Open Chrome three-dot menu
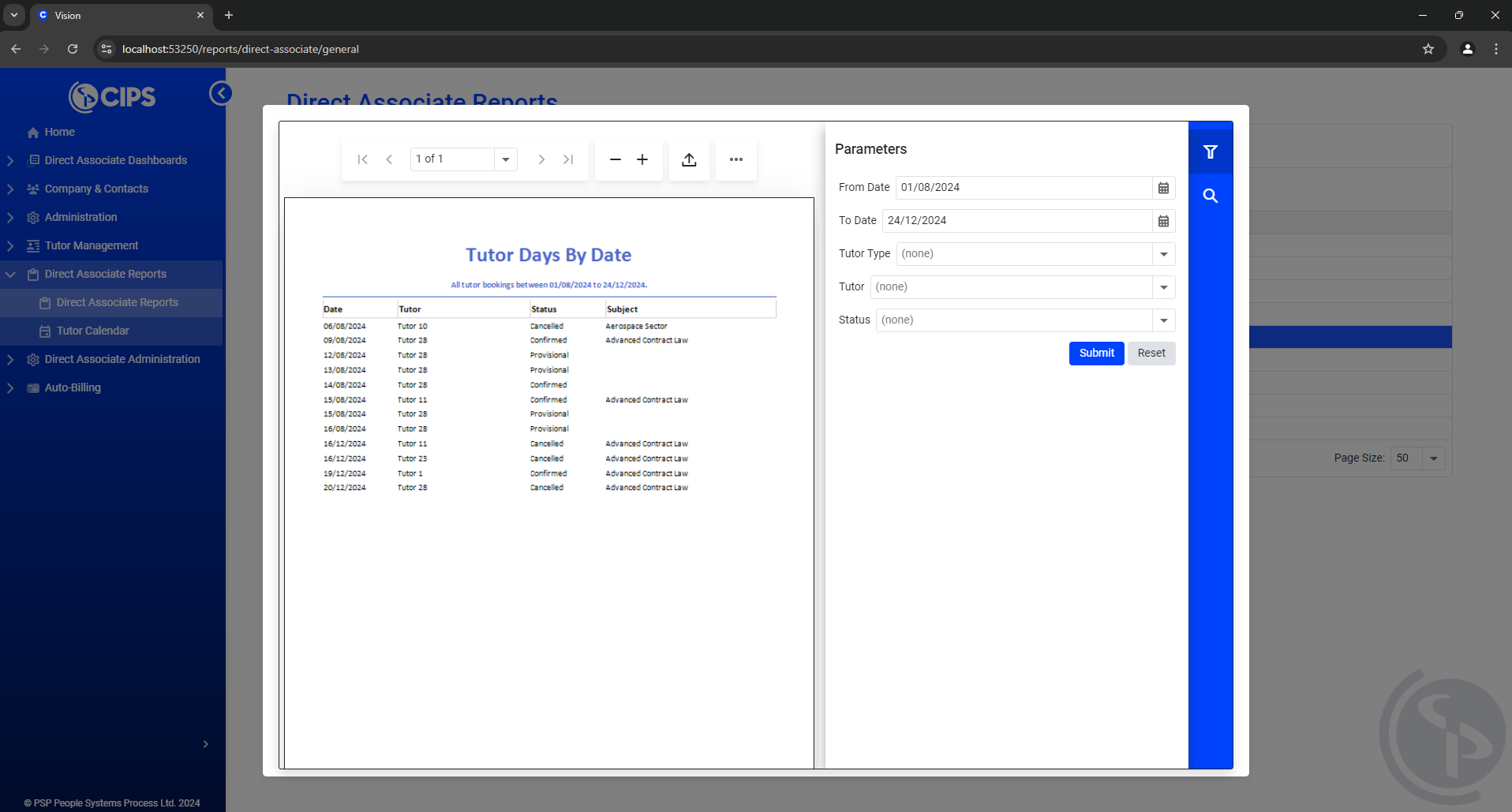 [x=1496, y=49]
